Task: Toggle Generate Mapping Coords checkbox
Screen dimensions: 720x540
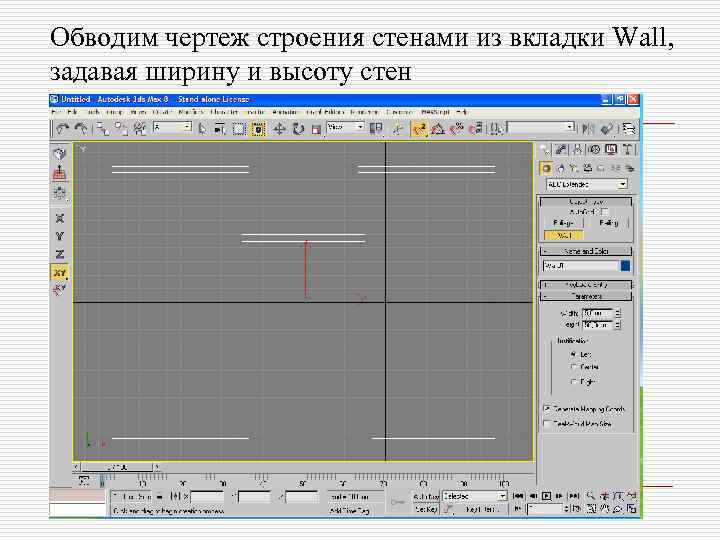Action: 547,409
